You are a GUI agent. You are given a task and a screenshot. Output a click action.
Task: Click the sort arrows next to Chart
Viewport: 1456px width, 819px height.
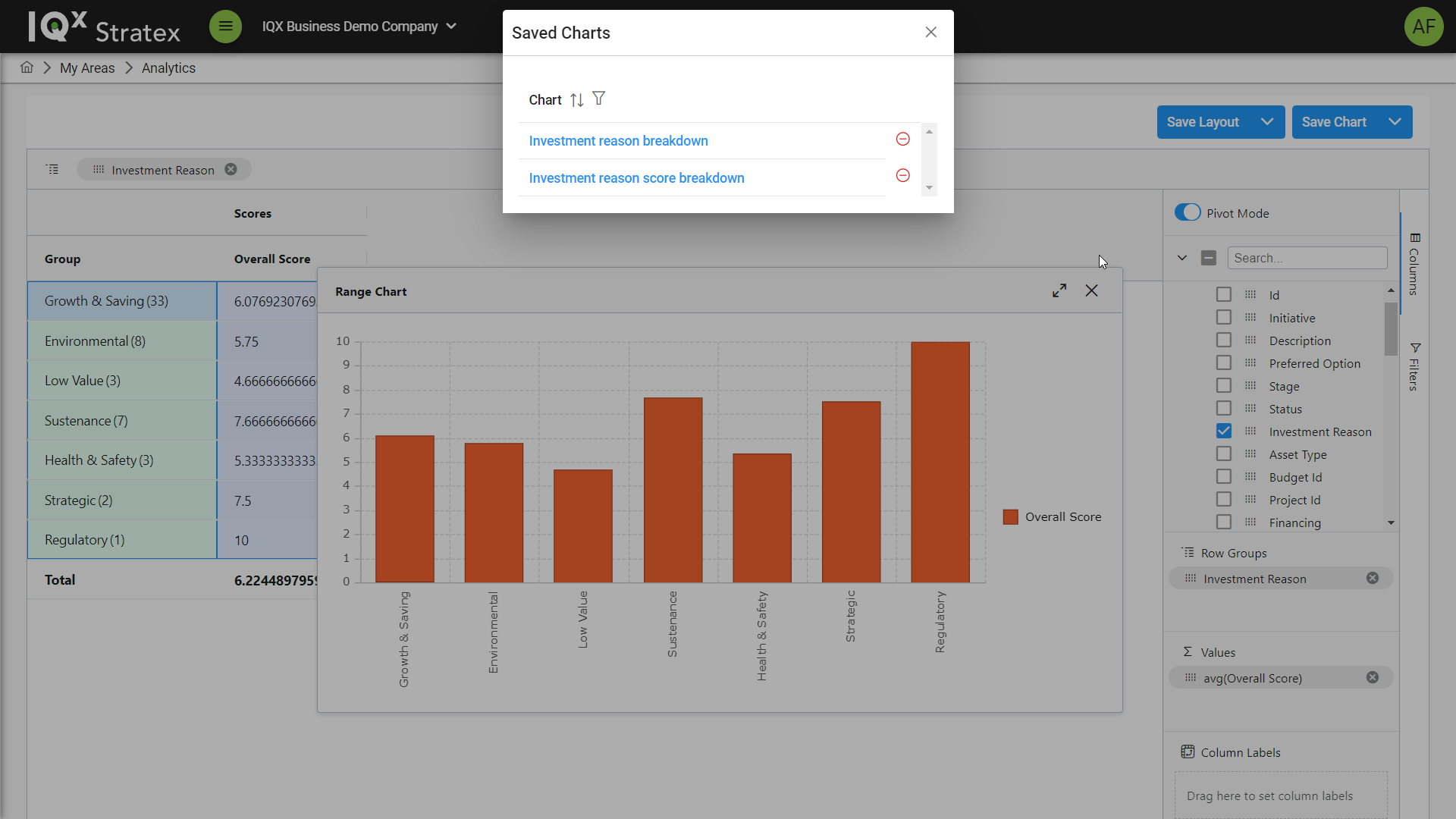576,100
